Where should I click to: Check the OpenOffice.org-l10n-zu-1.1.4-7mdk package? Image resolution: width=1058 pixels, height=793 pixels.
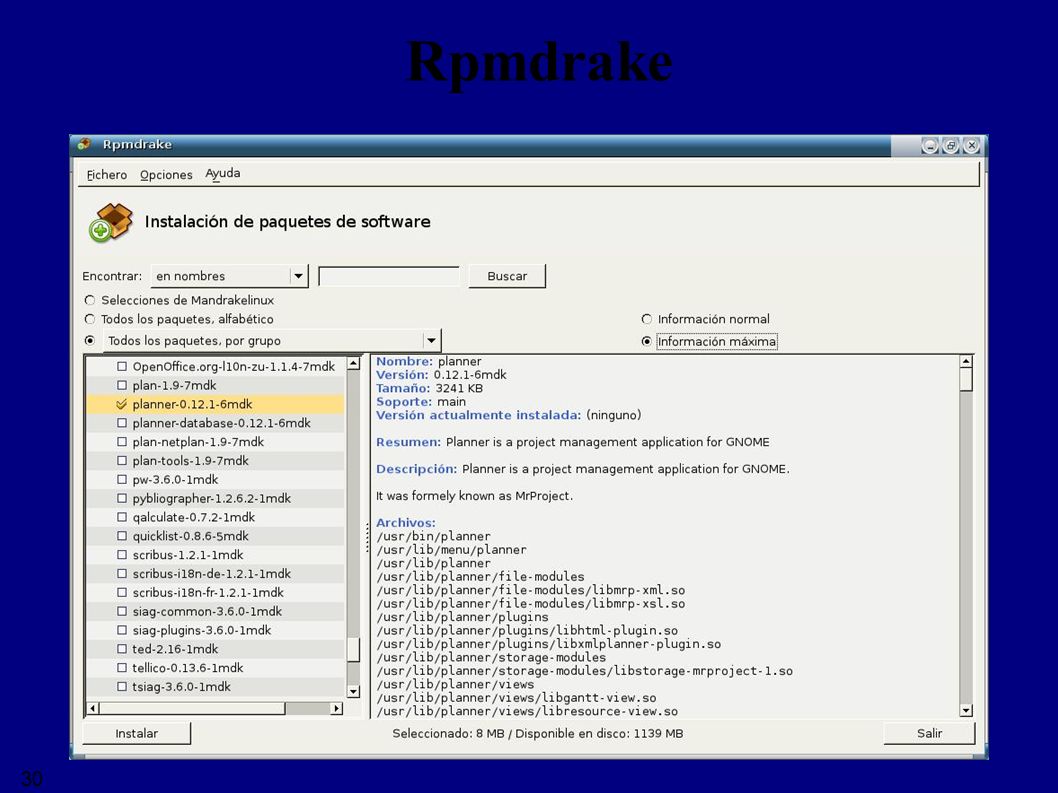point(121,366)
